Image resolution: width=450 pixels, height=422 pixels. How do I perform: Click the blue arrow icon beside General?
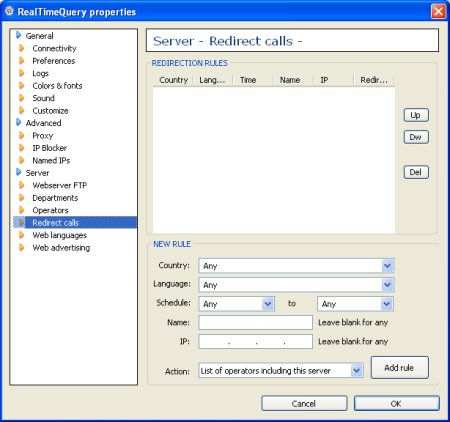point(19,35)
